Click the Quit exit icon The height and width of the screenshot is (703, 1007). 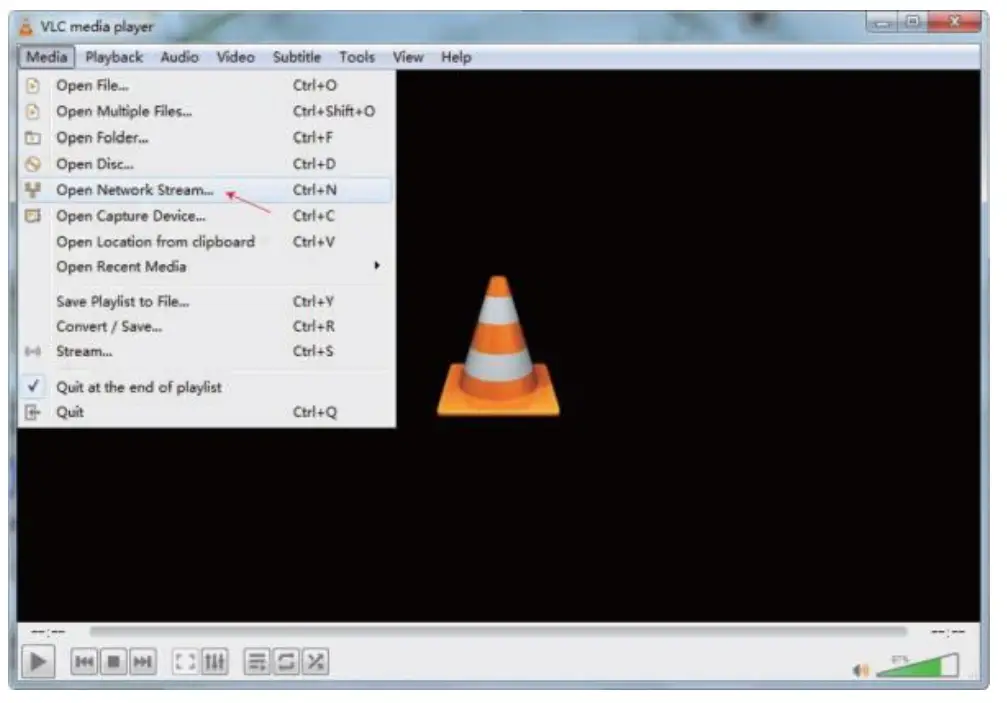33,412
